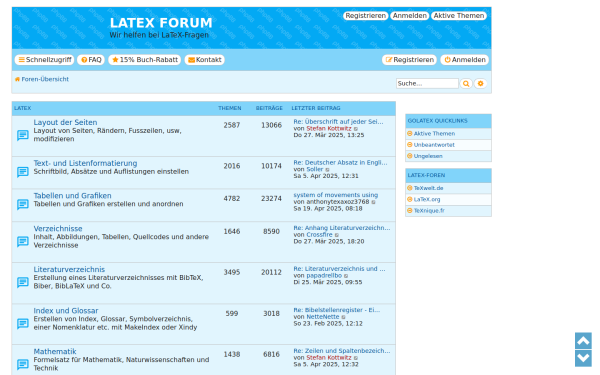The width and height of the screenshot is (600, 375).
Task: Open last post Re: Anhang Literaturverzeichn...
Action: click(x=342, y=228)
